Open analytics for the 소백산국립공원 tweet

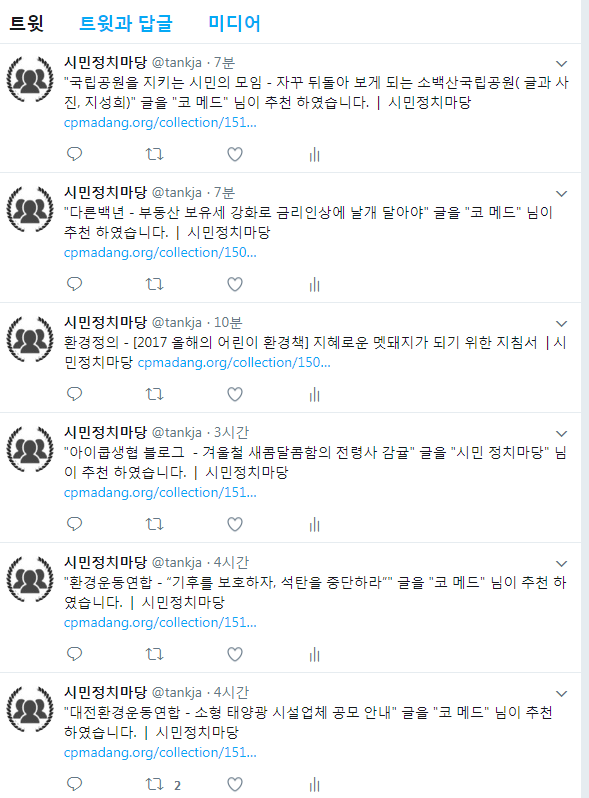315,154
